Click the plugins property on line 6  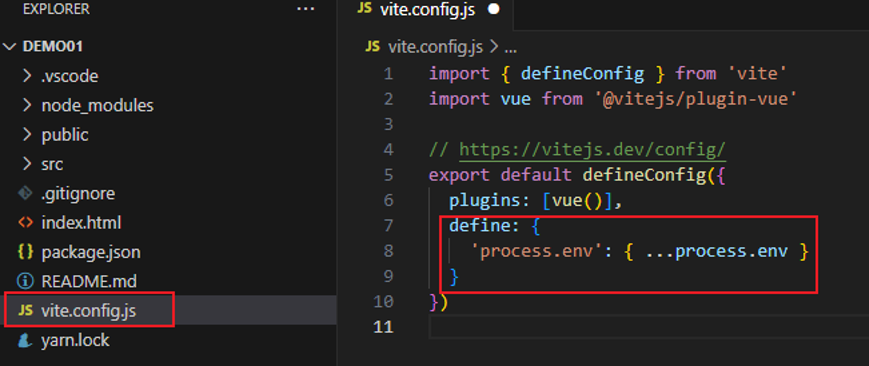pos(485,200)
